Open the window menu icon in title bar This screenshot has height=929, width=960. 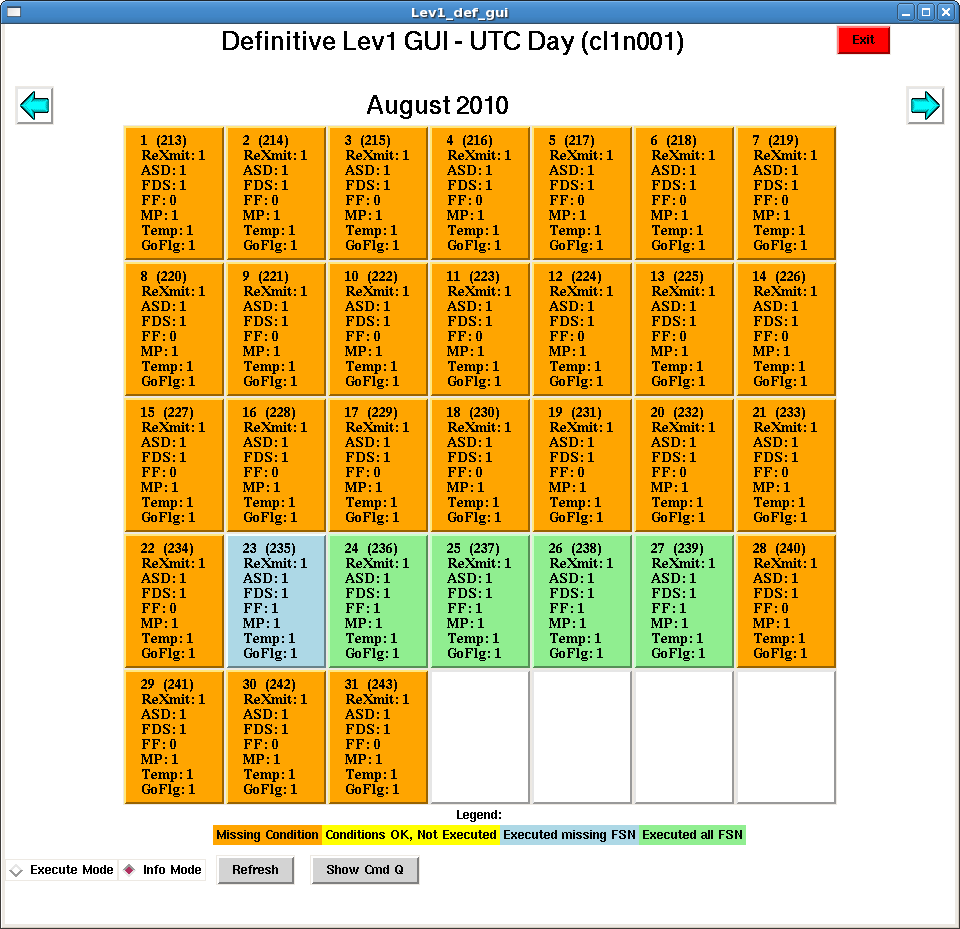(14, 12)
